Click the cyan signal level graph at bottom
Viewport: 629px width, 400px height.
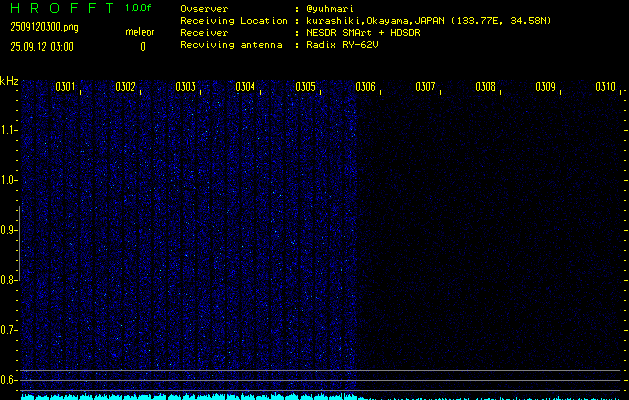tap(321, 397)
